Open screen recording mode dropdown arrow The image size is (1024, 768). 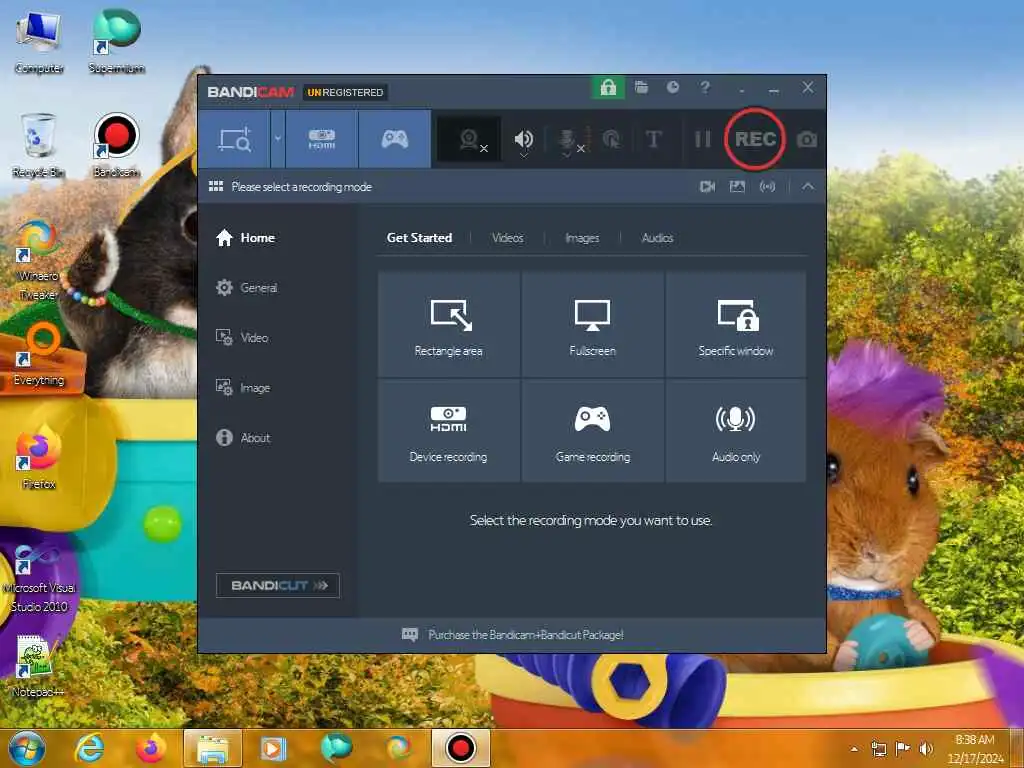click(278, 139)
